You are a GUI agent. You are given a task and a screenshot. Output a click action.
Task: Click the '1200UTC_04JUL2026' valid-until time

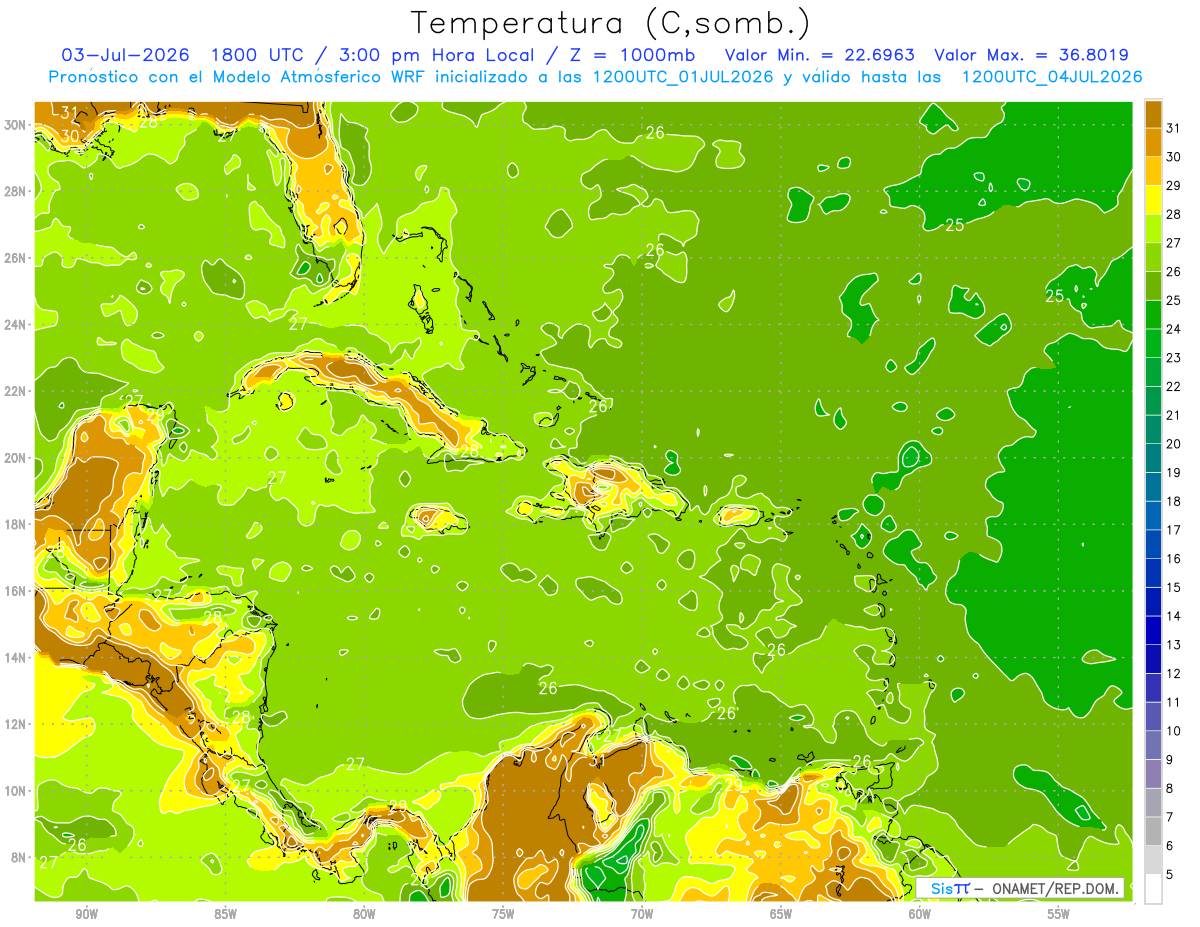coord(1052,77)
